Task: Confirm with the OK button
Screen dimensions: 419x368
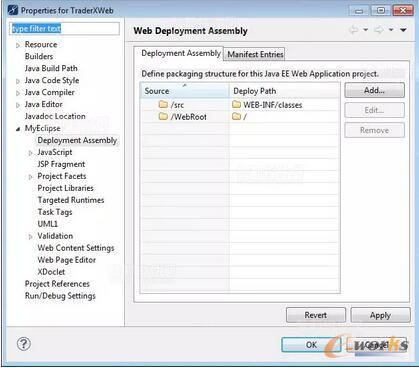Action: pyautogui.click(x=311, y=345)
